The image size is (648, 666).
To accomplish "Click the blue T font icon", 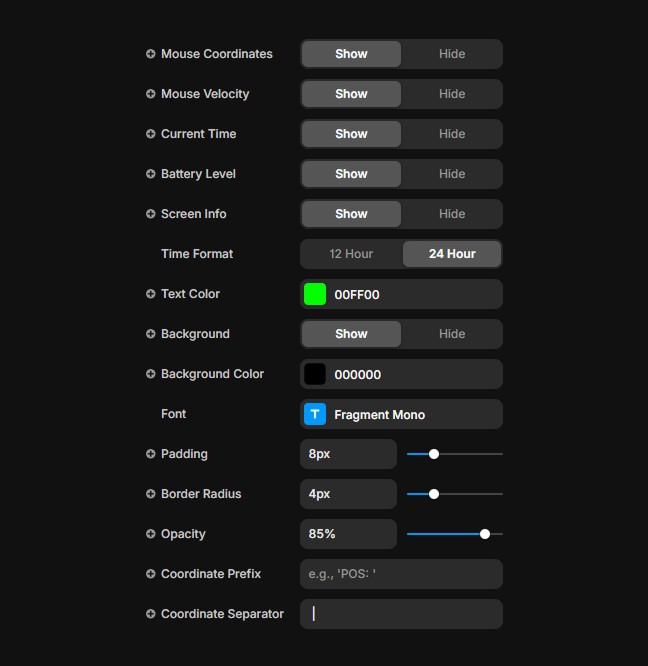I will 315,414.
